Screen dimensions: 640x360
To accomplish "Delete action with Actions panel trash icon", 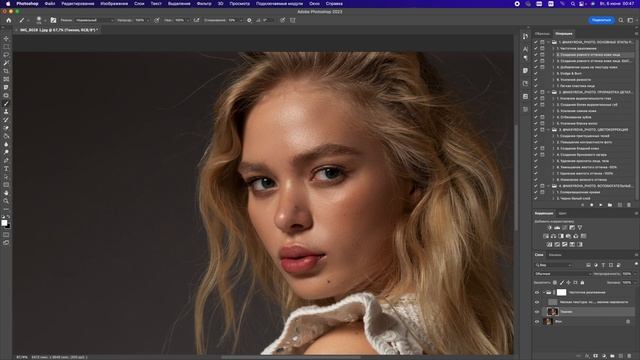I will [629, 205].
